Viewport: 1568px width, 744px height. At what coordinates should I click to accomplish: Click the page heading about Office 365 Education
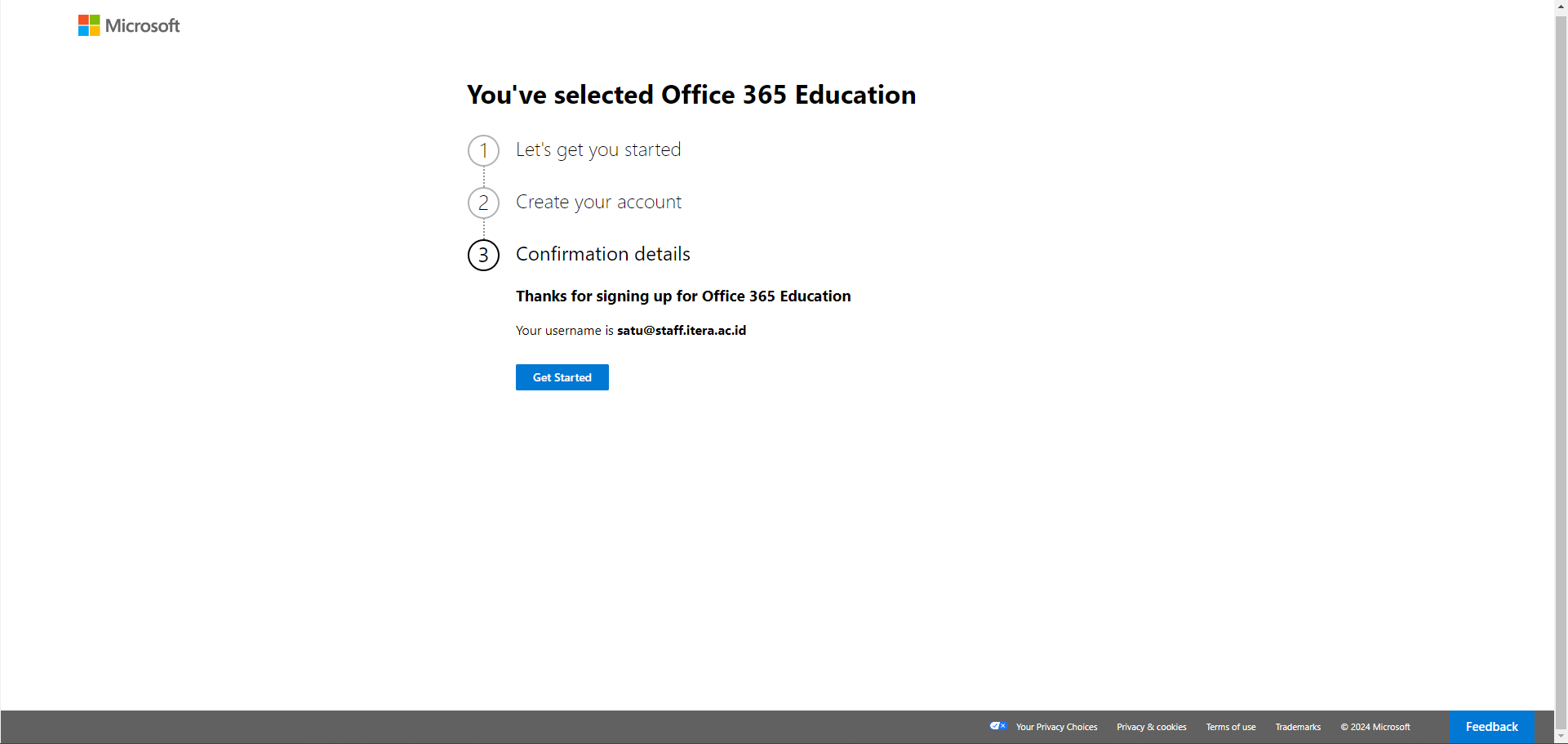coord(691,96)
